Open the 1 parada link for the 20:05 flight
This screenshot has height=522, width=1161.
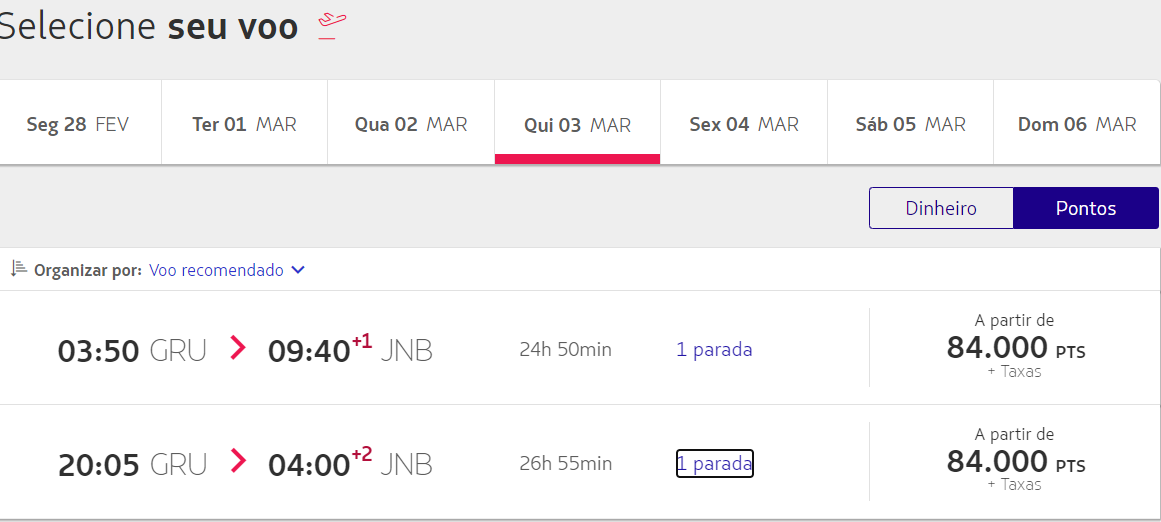[x=714, y=464]
